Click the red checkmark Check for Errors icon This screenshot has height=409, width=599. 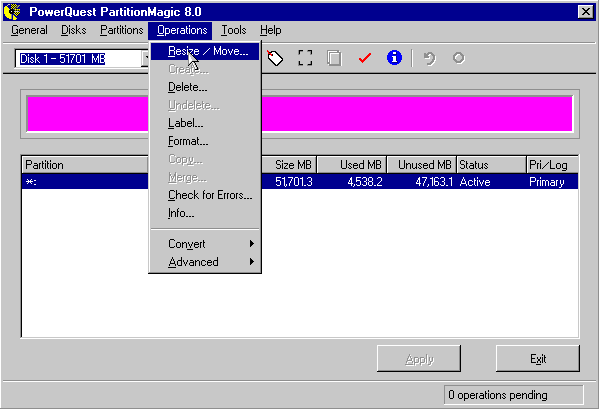coord(365,58)
